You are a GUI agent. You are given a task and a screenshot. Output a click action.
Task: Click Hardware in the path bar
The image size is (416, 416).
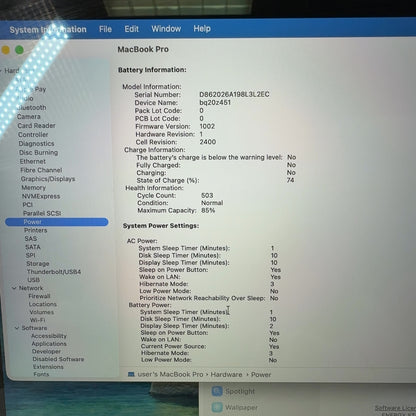coord(226,375)
